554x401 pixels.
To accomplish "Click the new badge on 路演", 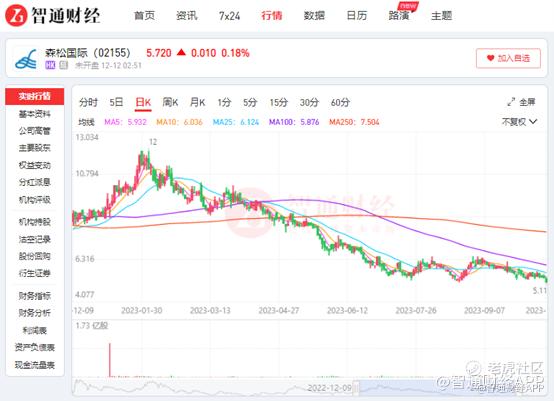I will (x=408, y=6).
